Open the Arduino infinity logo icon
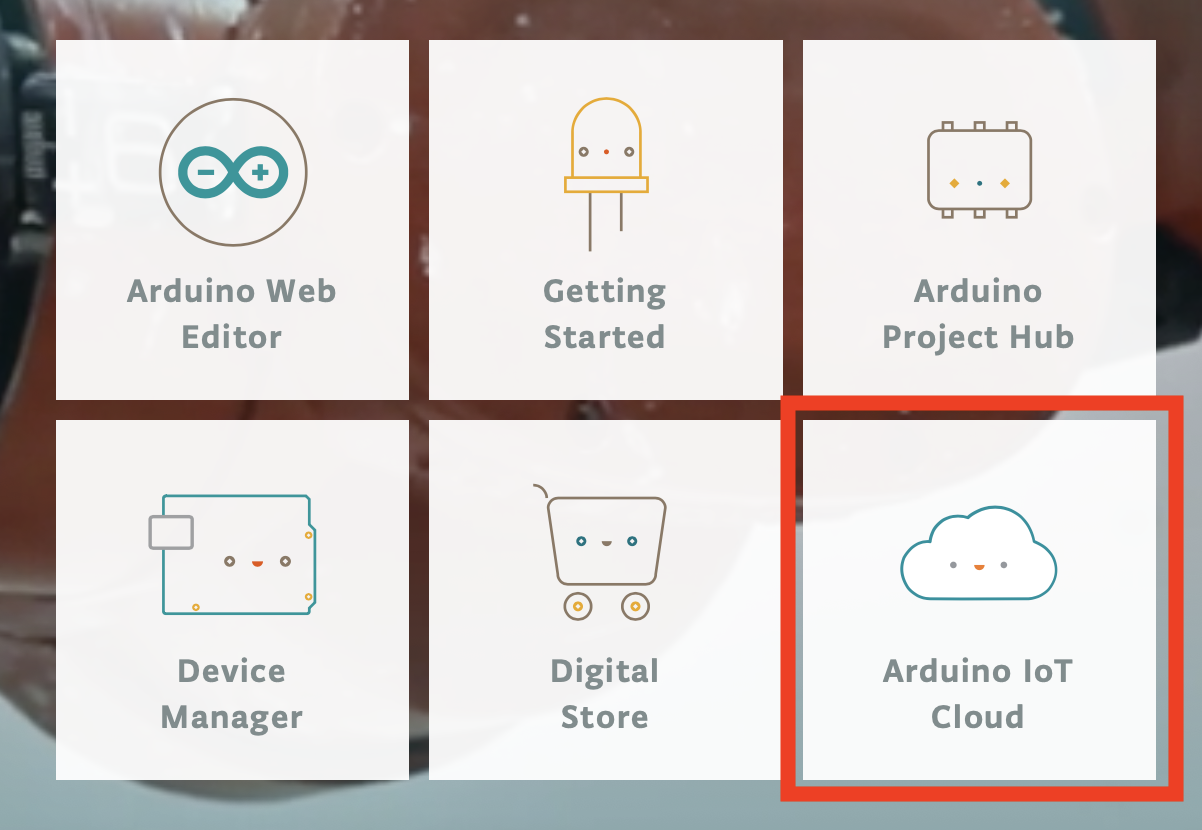The image size is (1202, 830). tap(233, 173)
